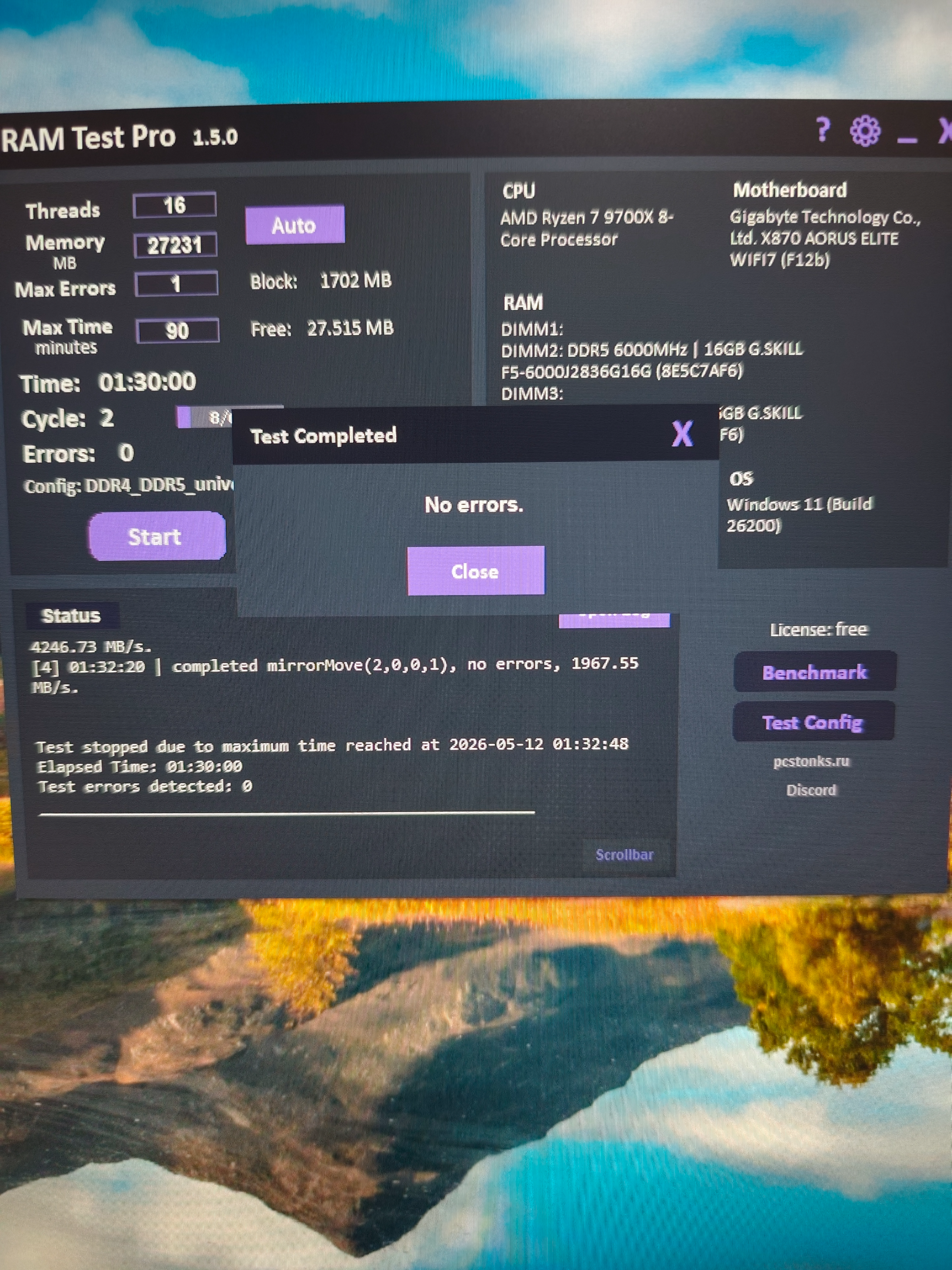
Task: Edit the Max Errors field
Action: point(176,285)
